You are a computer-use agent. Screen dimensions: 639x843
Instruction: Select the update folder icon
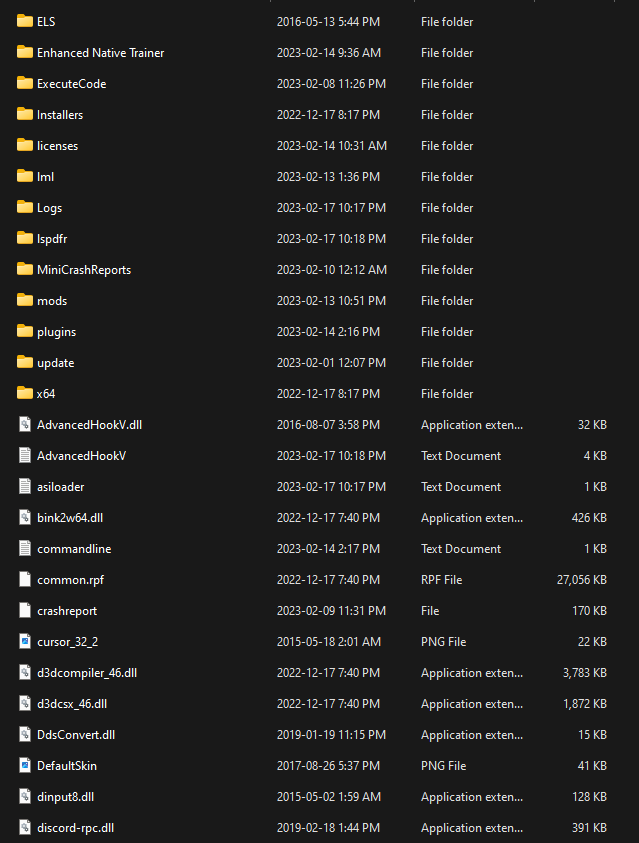[25, 362]
